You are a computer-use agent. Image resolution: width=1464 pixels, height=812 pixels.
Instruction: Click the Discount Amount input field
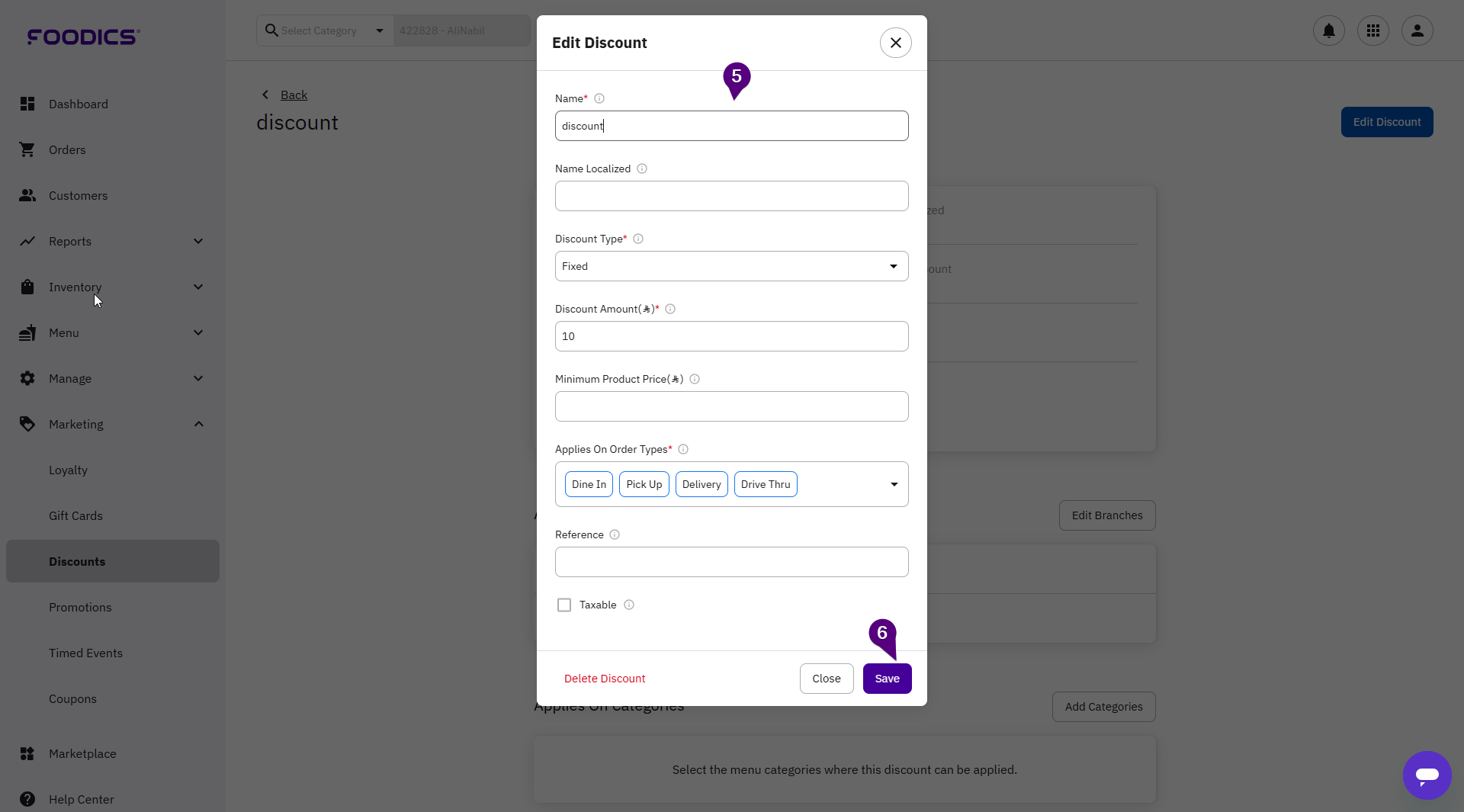[x=731, y=336]
